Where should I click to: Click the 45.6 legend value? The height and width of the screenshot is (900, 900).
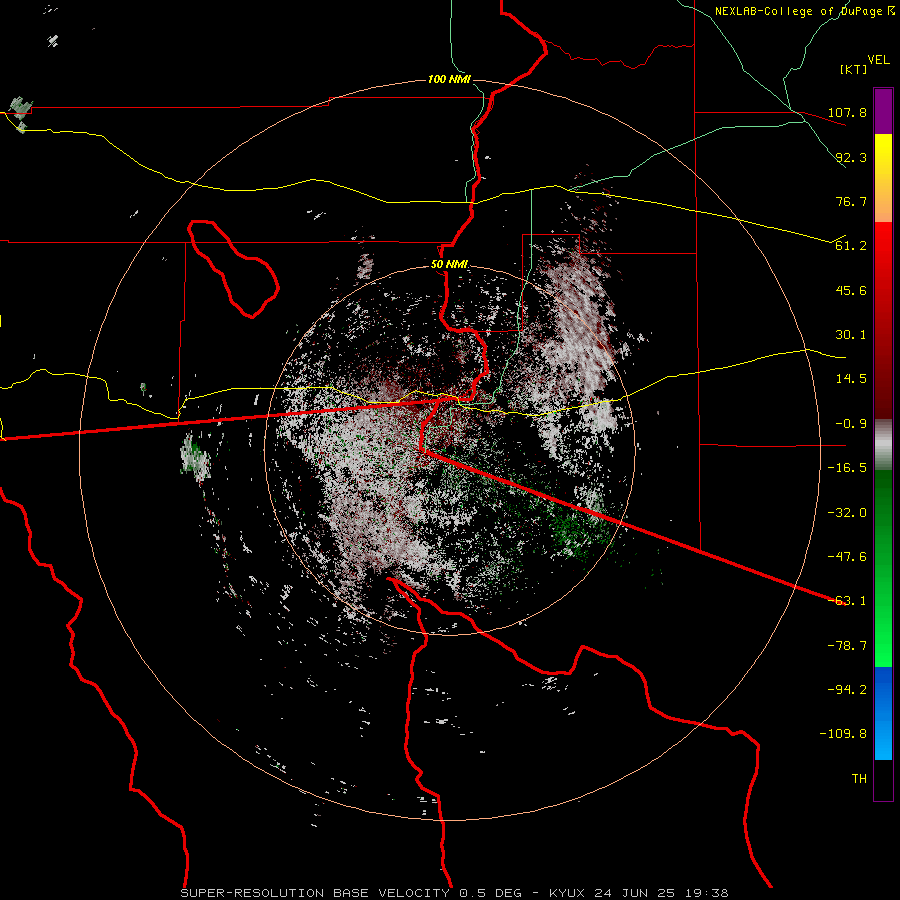851,290
